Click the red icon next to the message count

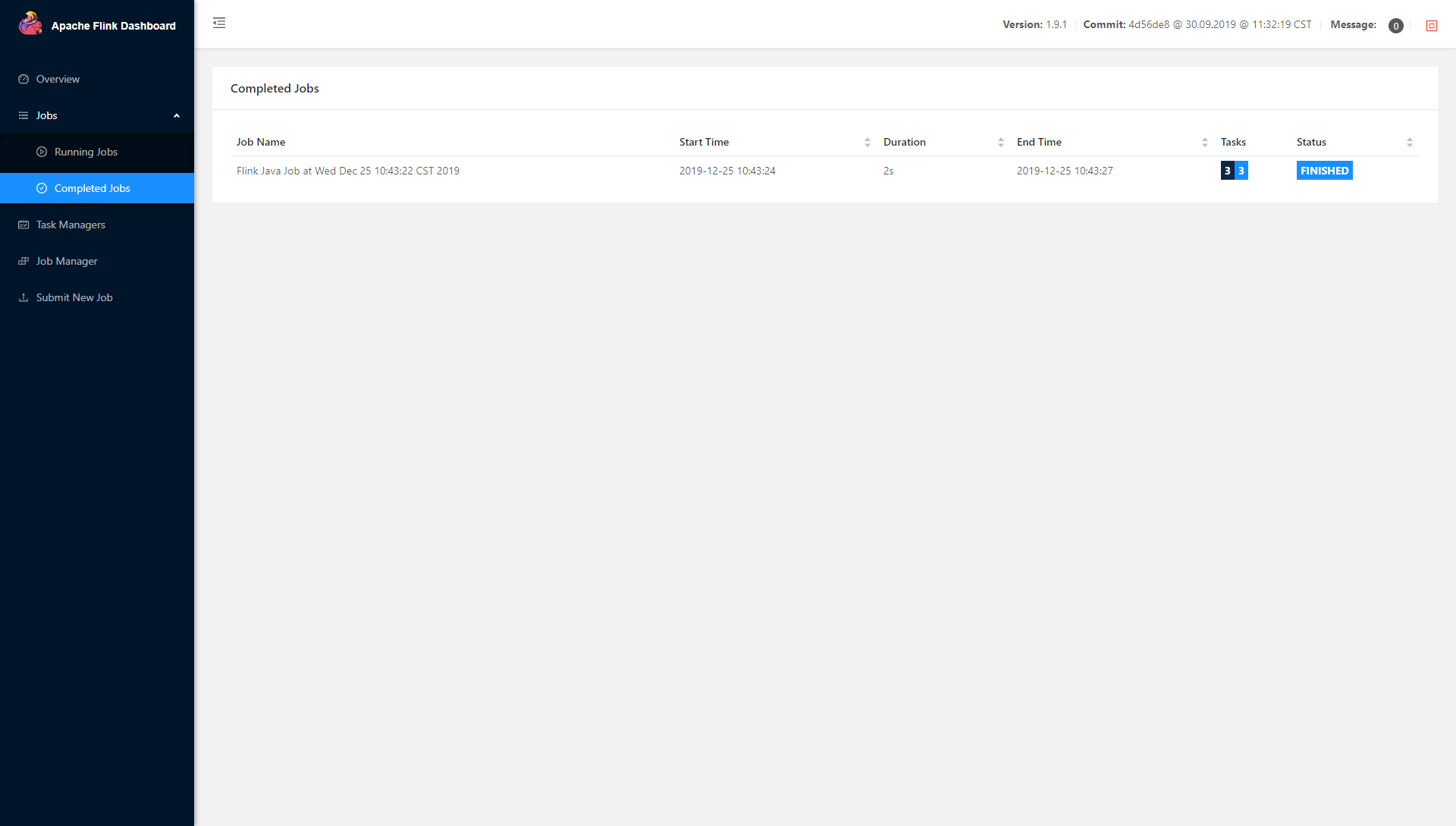pyautogui.click(x=1432, y=26)
